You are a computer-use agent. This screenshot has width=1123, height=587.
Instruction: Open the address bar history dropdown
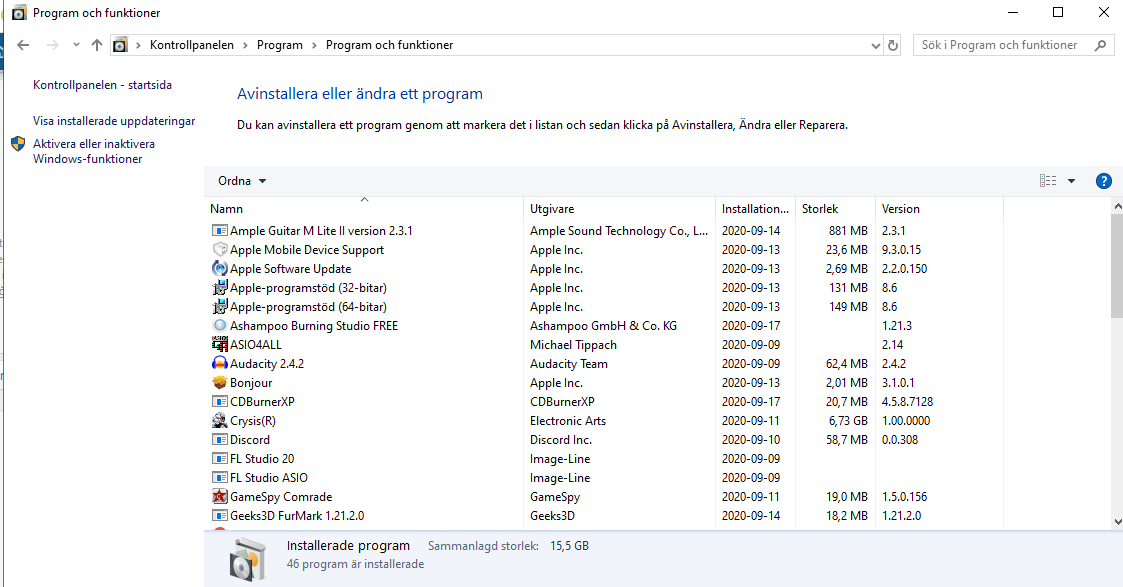[876, 45]
